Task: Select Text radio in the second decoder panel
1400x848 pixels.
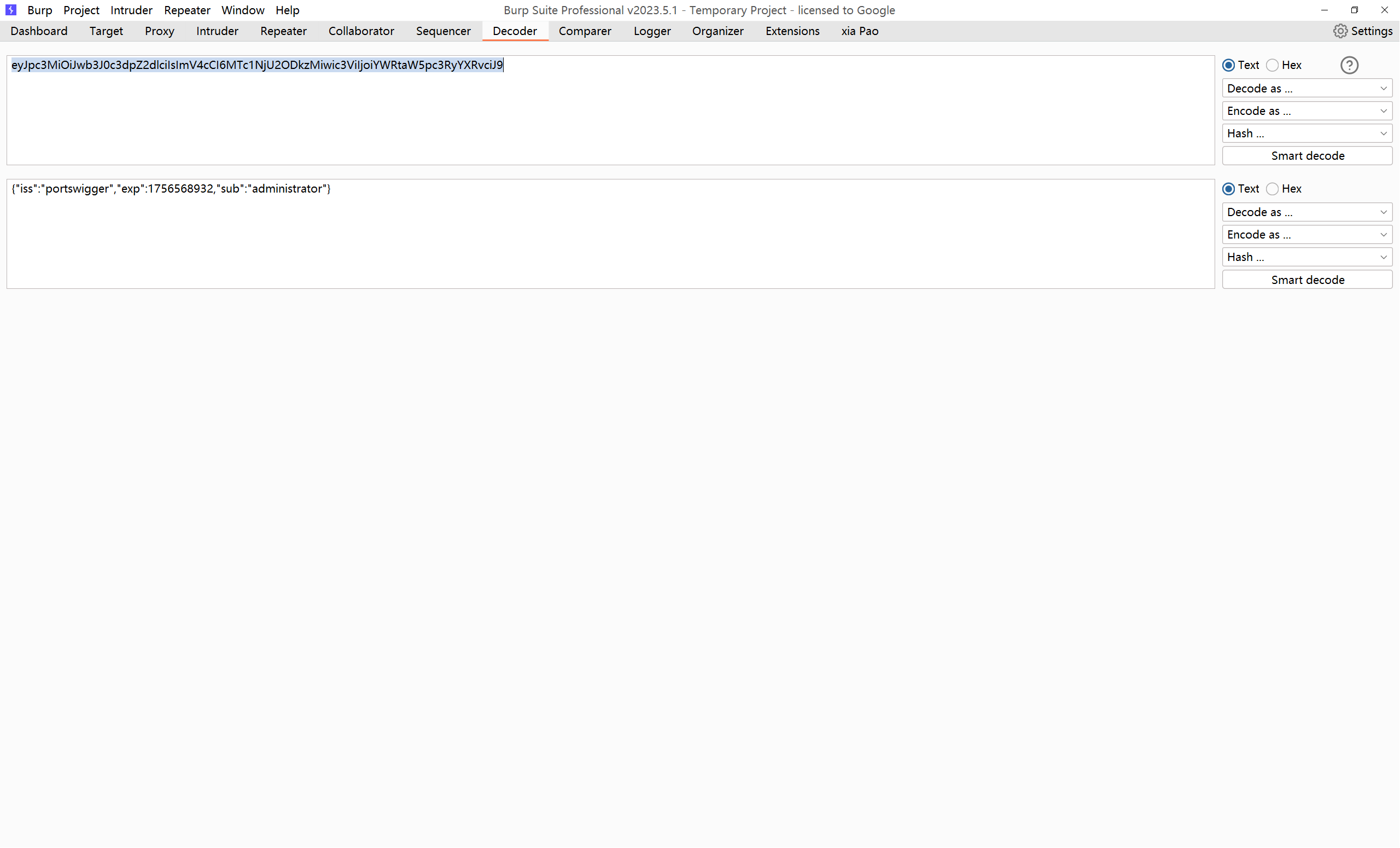Action: pos(1228,189)
